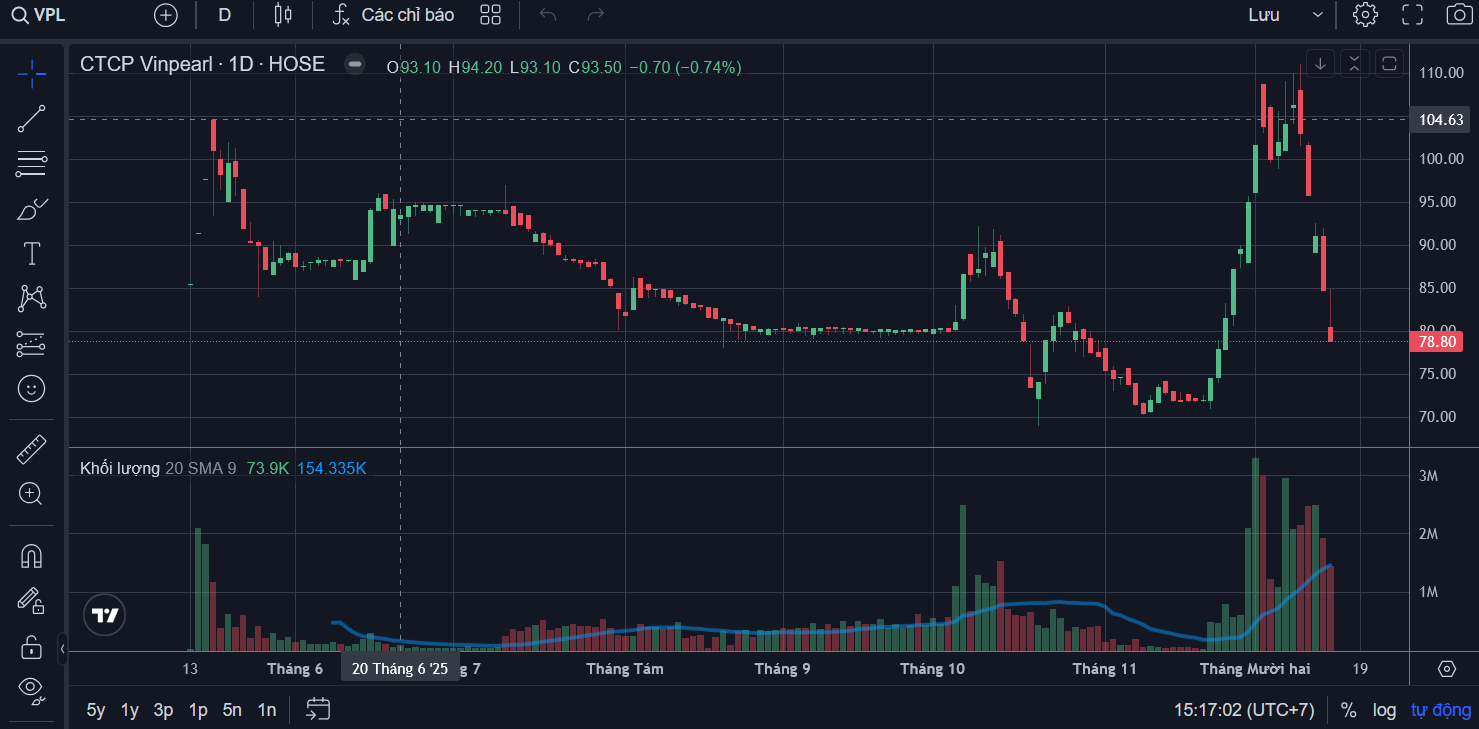The width and height of the screenshot is (1479, 729).
Task: Choose the text annotation tool
Action: pyautogui.click(x=31, y=254)
